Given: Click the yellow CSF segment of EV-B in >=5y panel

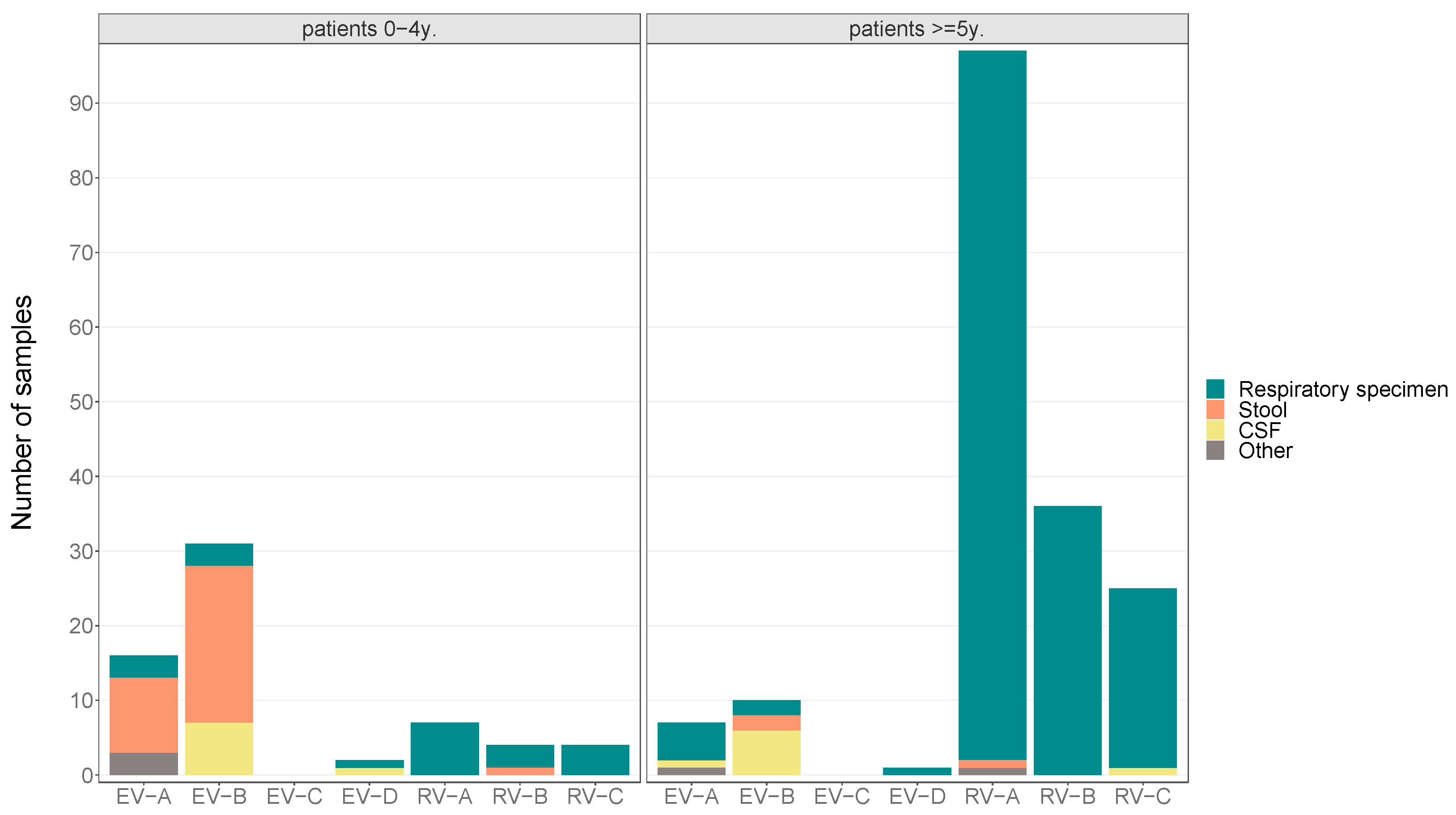Looking at the screenshot, I should click(x=766, y=752).
